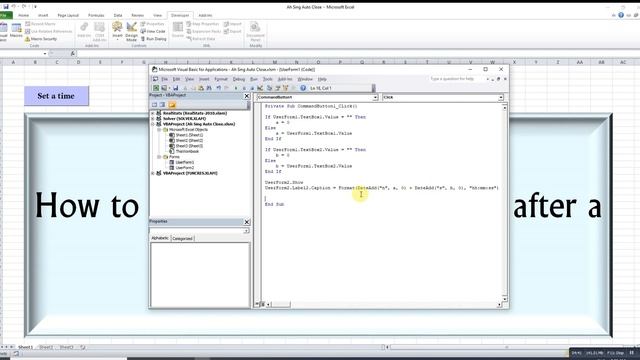Viewport: 640px width, 360px height.
Task: Pause execution with the Break icon
Action: pos(244,88)
